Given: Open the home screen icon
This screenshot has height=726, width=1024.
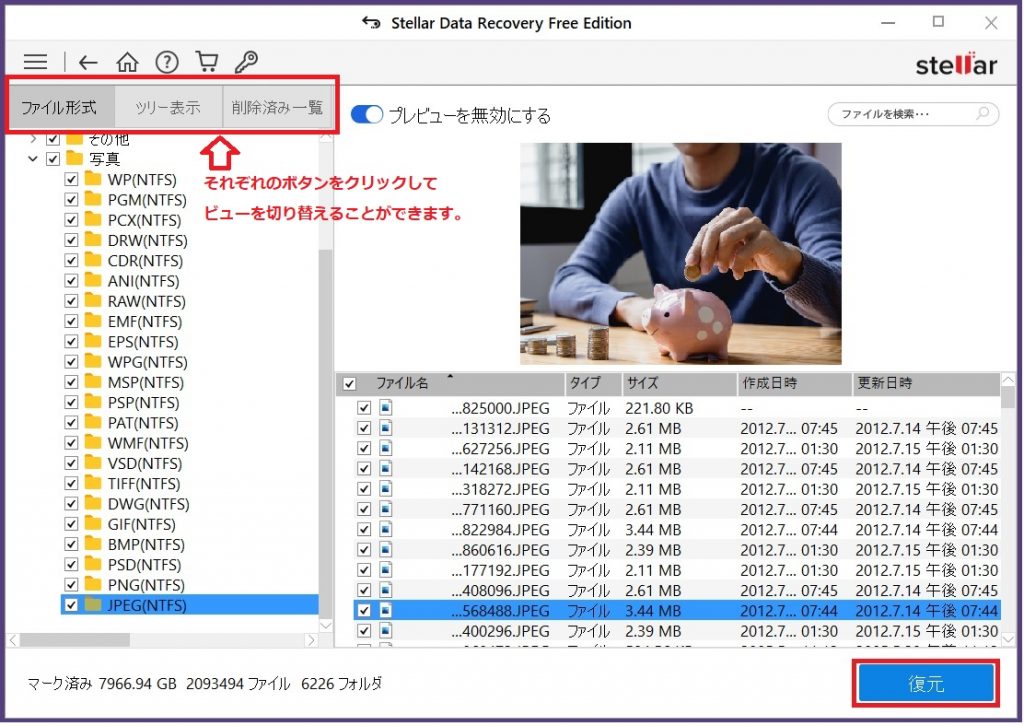Looking at the screenshot, I should [127, 62].
